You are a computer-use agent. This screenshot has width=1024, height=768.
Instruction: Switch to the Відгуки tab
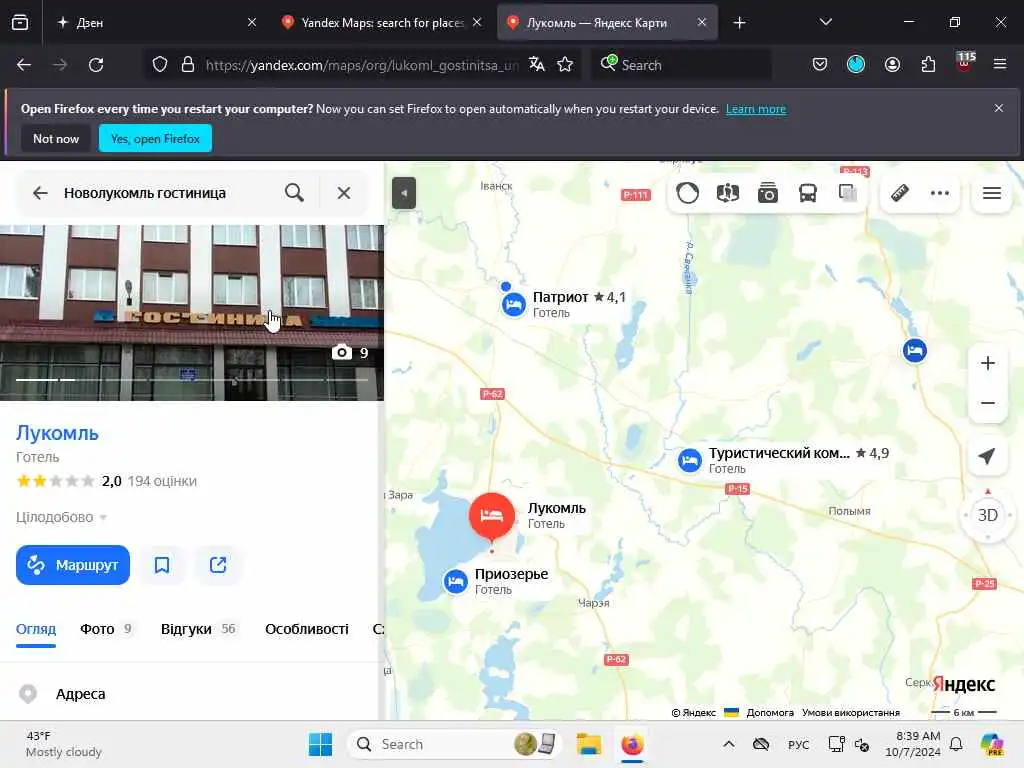point(199,629)
